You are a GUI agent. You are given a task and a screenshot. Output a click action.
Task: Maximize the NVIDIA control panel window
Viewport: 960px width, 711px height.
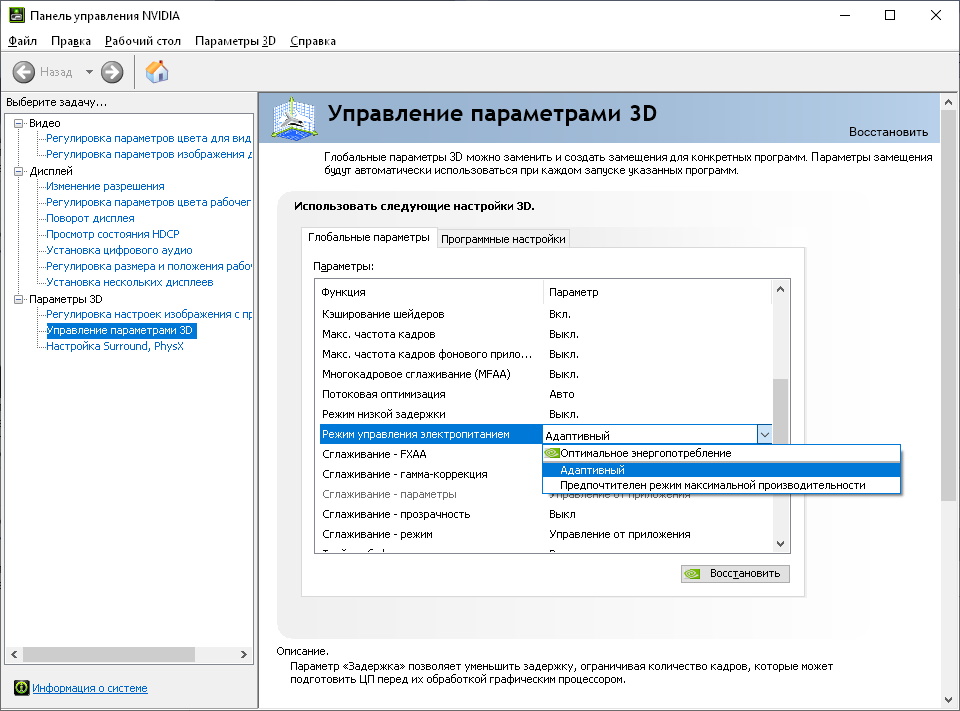click(890, 15)
